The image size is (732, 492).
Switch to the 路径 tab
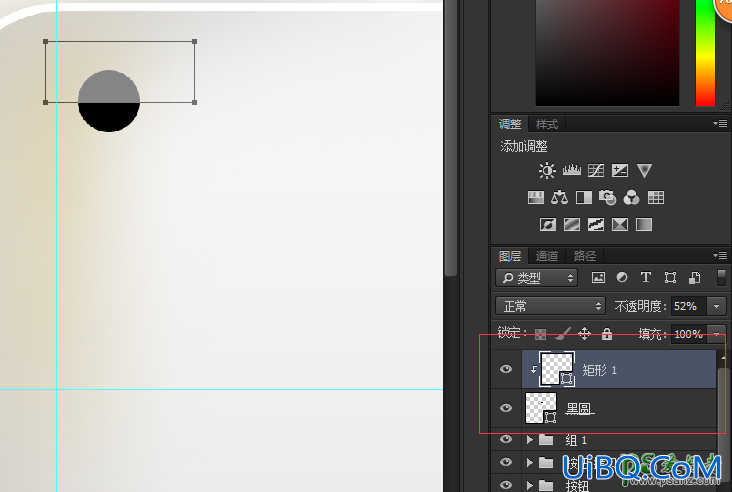tap(584, 256)
